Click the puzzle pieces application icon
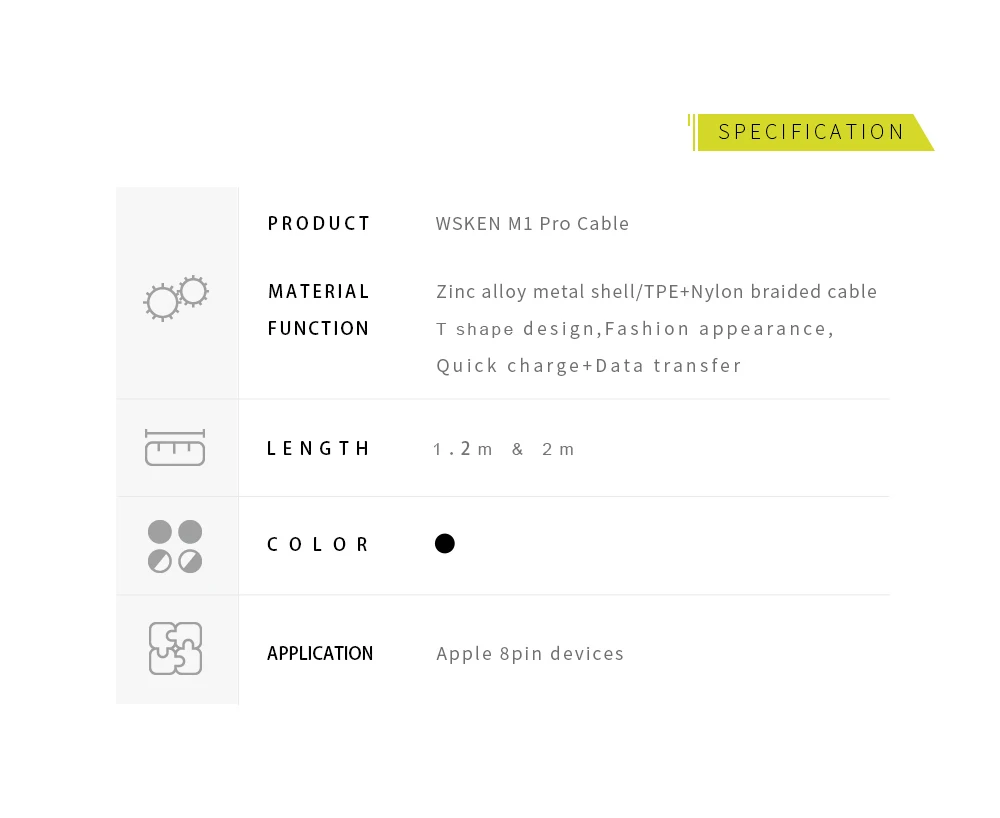 coord(175,648)
